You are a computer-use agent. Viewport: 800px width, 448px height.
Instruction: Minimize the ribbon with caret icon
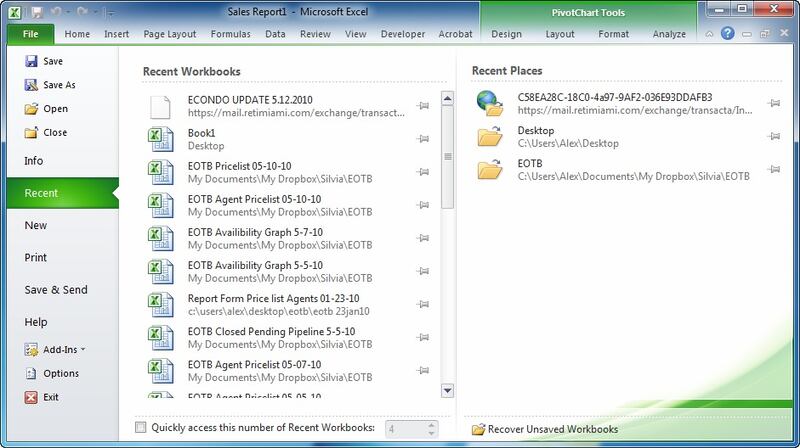point(708,33)
